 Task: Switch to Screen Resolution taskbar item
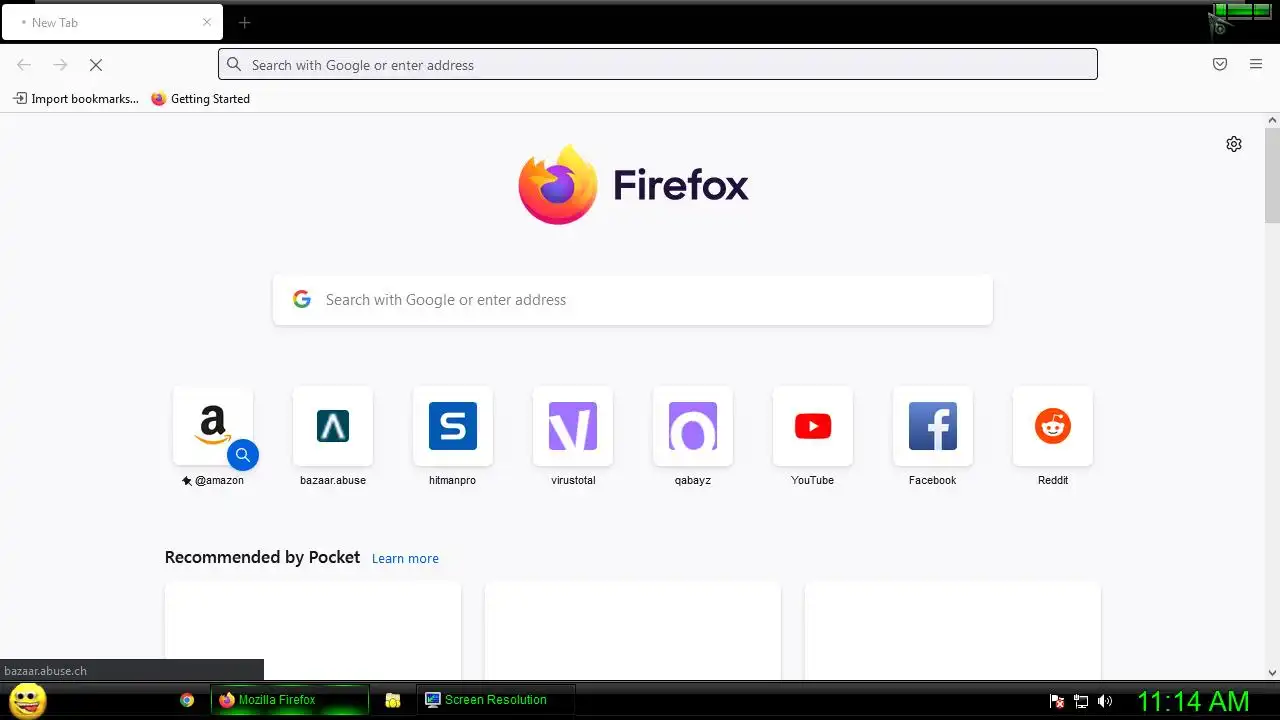click(496, 700)
